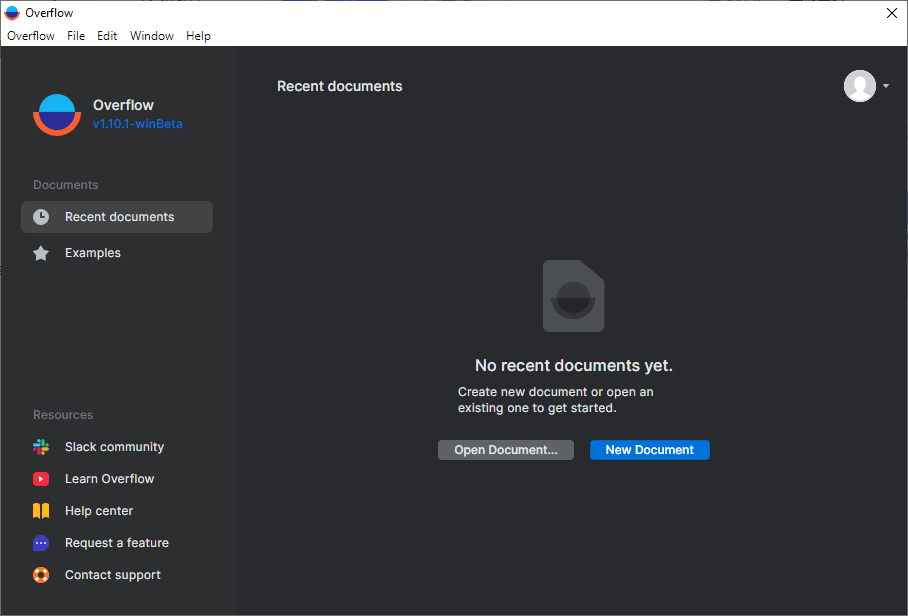Click the Slack community icon
Viewport: 908px width, 616px height.
click(x=41, y=447)
